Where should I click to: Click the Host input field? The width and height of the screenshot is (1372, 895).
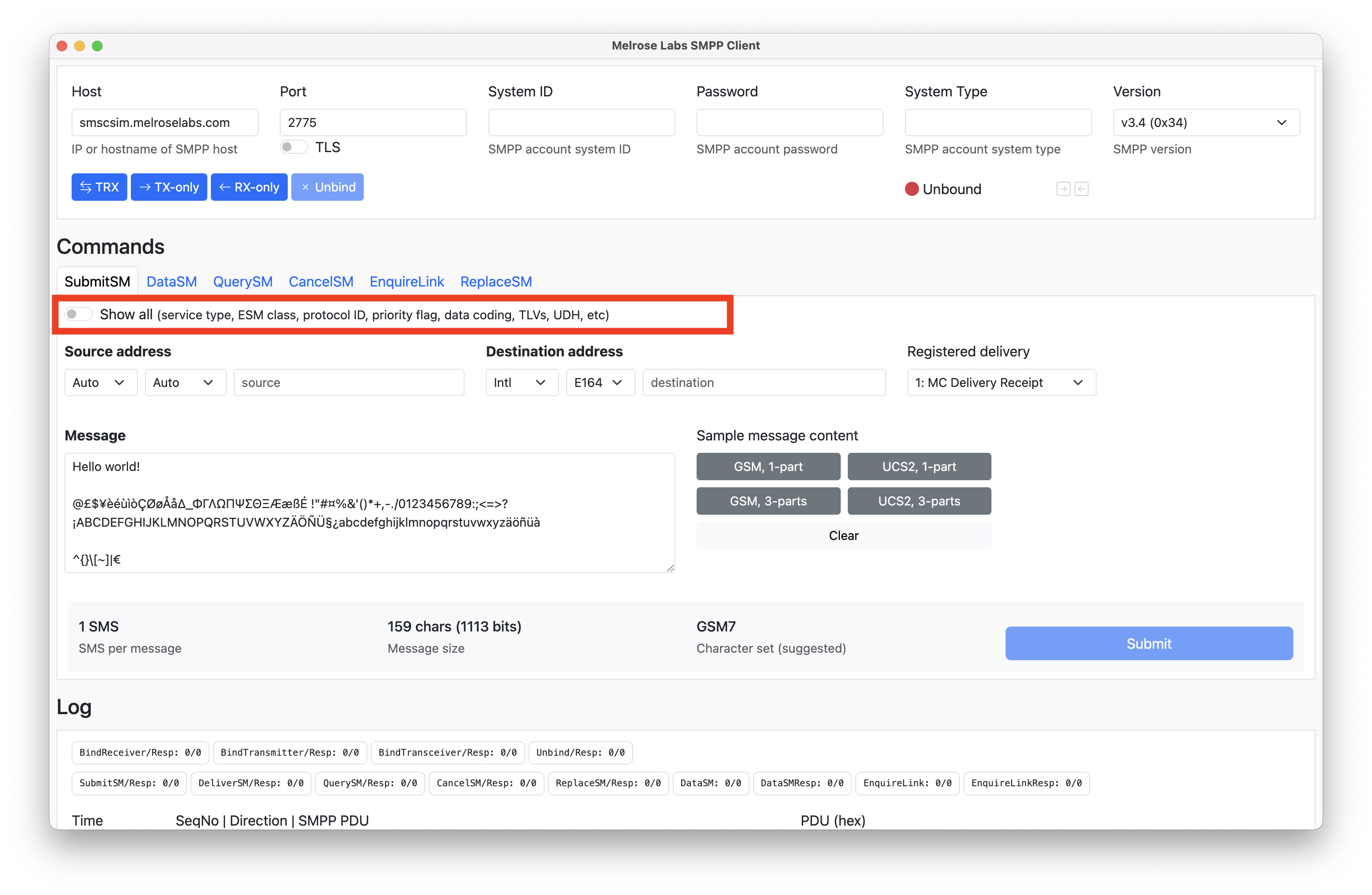[x=164, y=122]
